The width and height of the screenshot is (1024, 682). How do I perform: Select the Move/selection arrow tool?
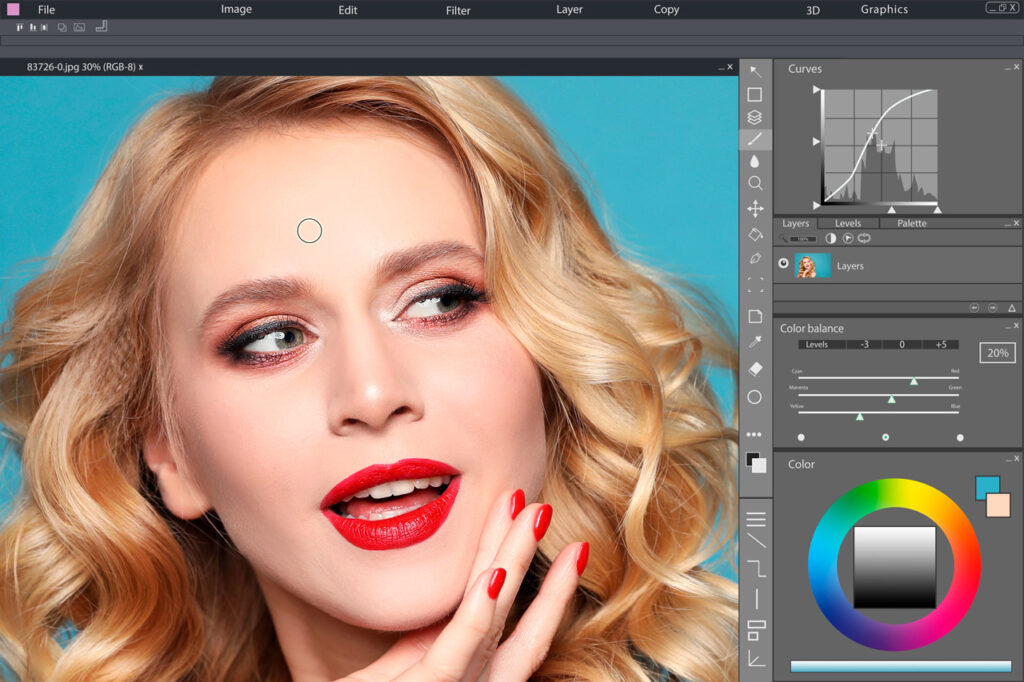tap(755, 70)
